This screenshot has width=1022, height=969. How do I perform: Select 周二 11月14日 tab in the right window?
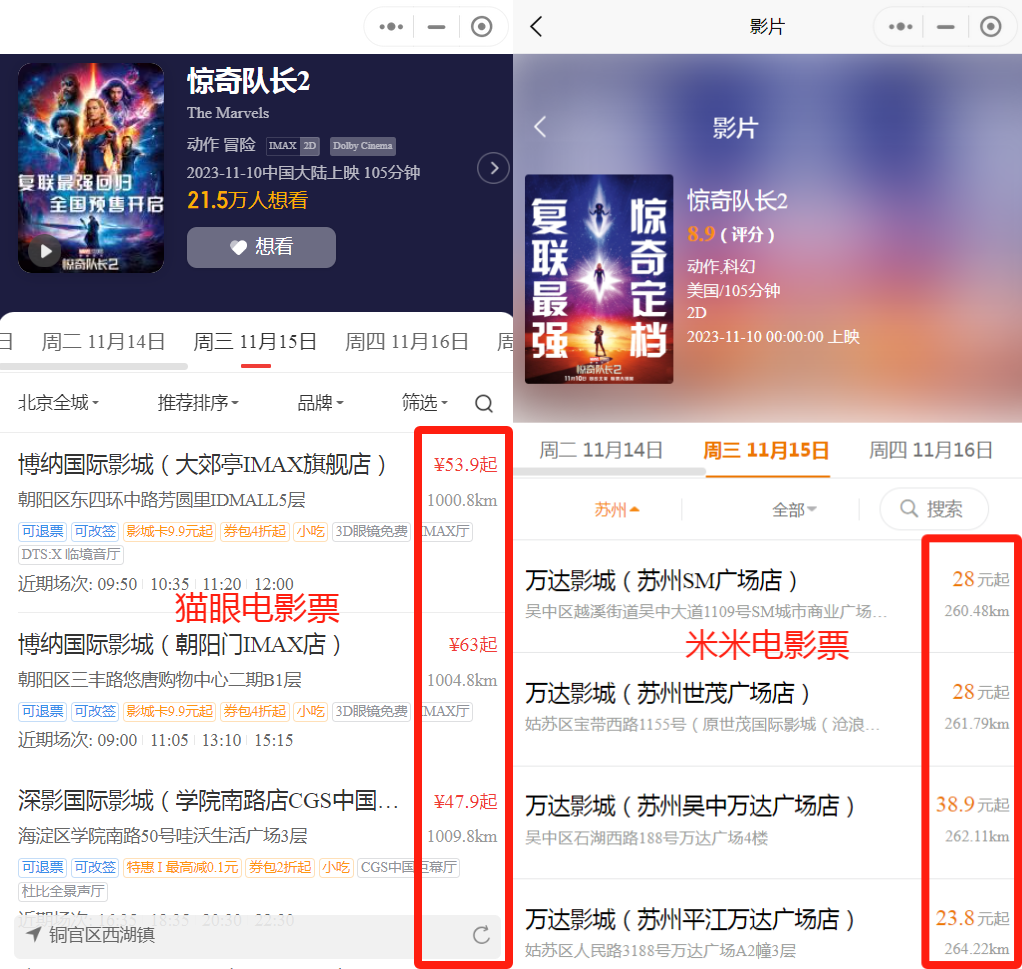click(x=601, y=450)
